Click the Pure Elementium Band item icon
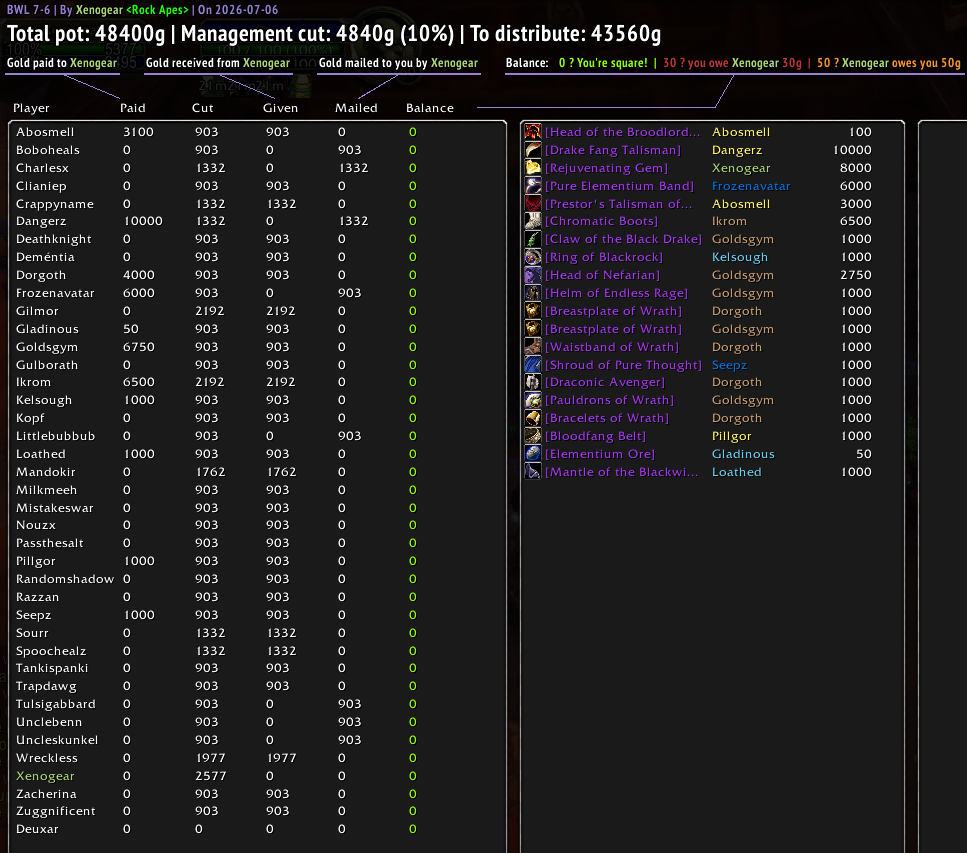Image resolution: width=967 pixels, height=853 pixels. click(x=533, y=185)
